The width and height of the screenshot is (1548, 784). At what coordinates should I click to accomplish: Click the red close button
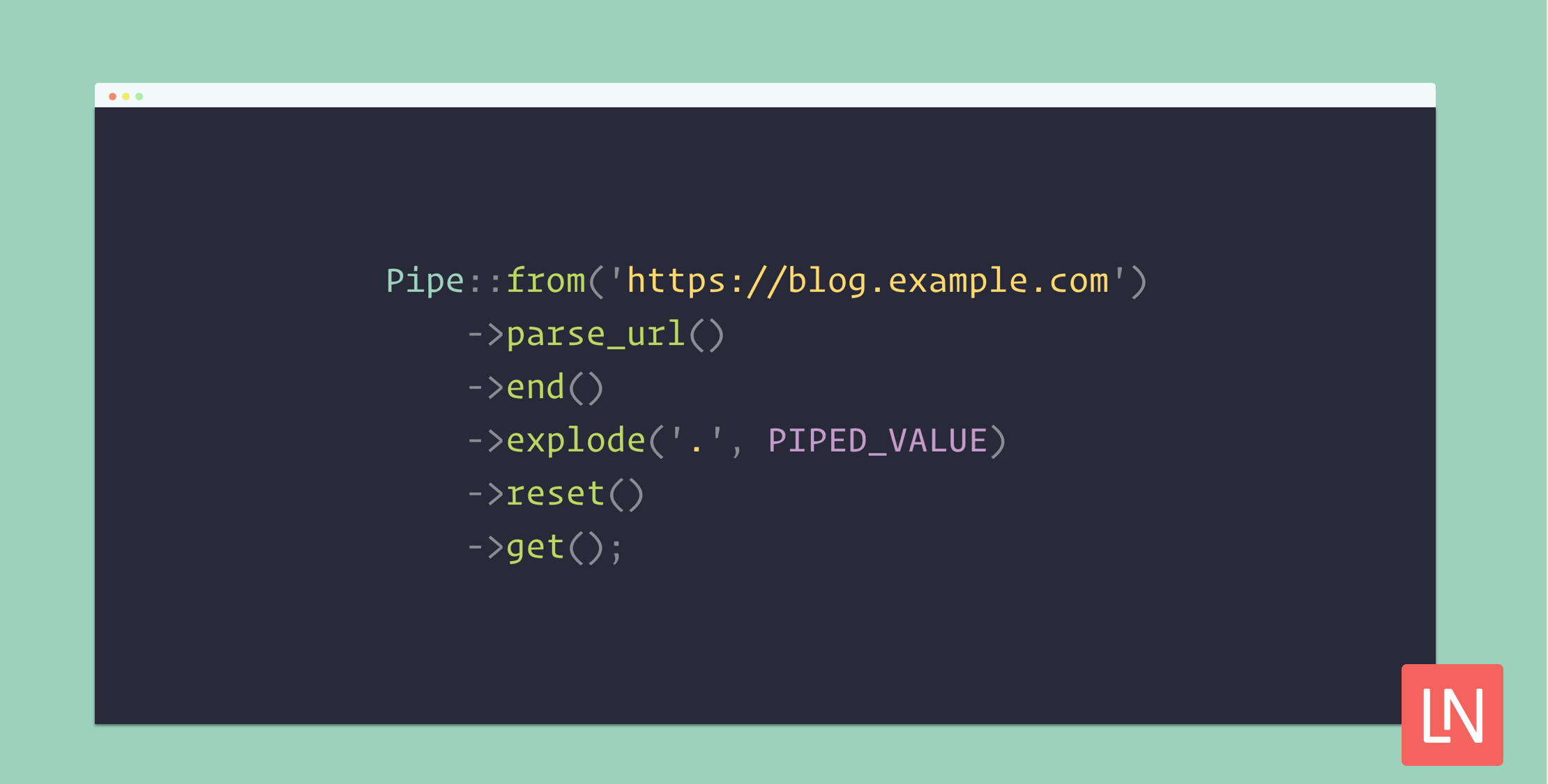tap(112, 96)
